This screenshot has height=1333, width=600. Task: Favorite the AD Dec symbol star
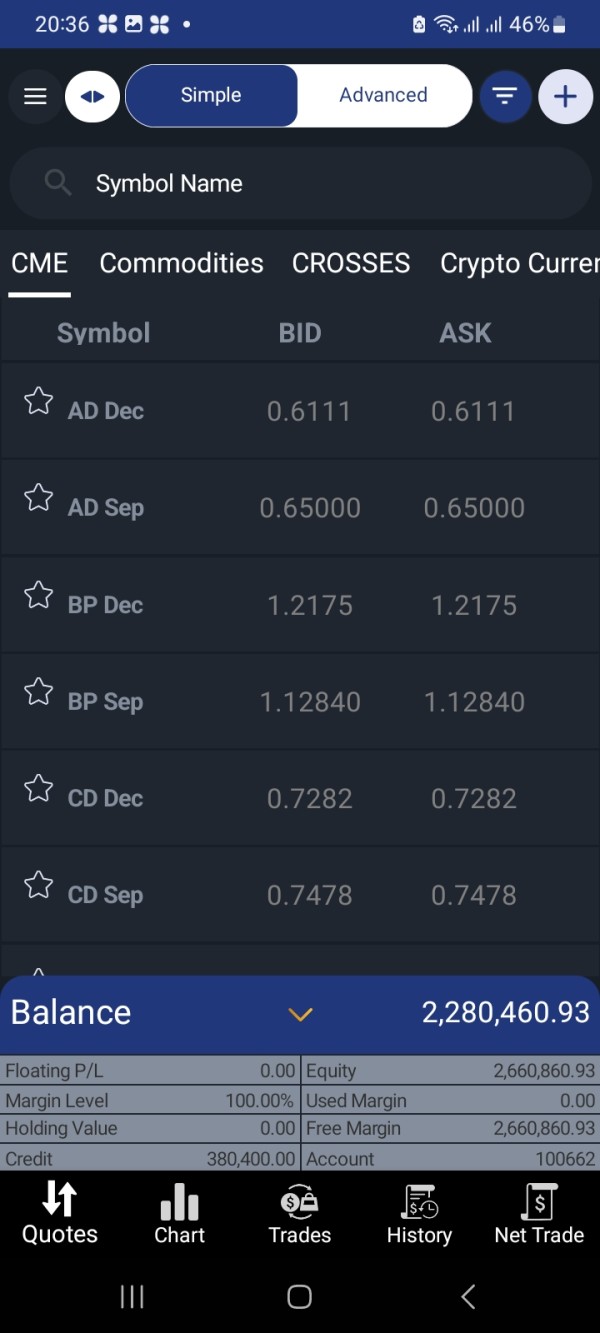click(x=38, y=401)
